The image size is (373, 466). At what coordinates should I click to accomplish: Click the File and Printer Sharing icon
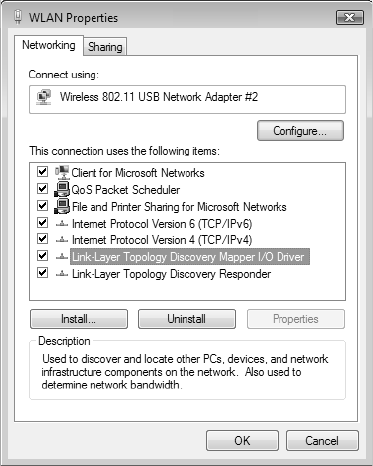click(62, 206)
